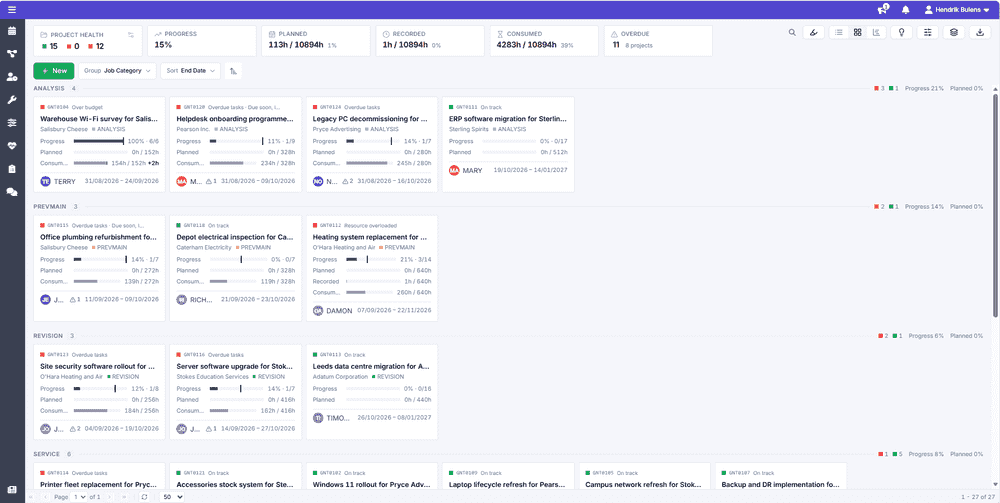The image size is (1000, 503).
Task: Click the Overdue 11 summary card
Action: [x=658, y=41]
